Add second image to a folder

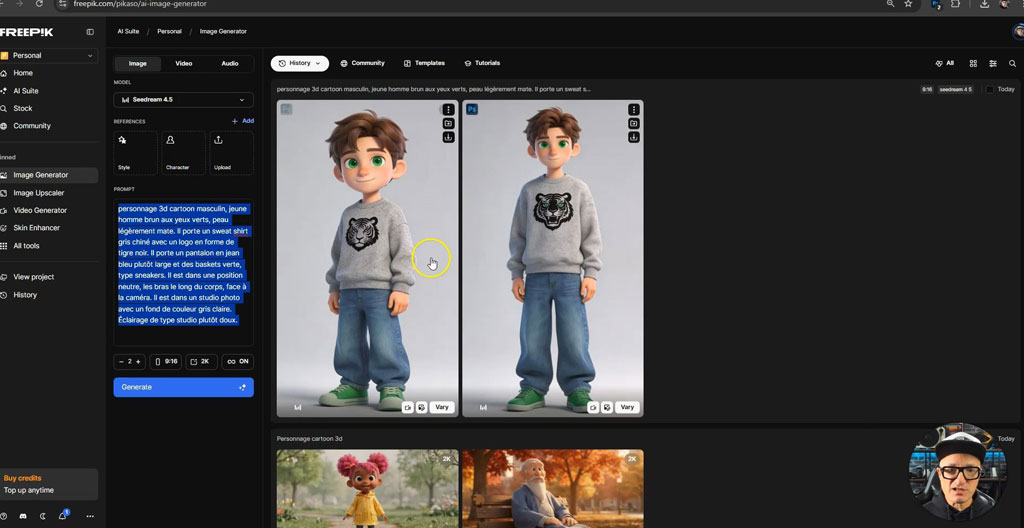(633, 124)
